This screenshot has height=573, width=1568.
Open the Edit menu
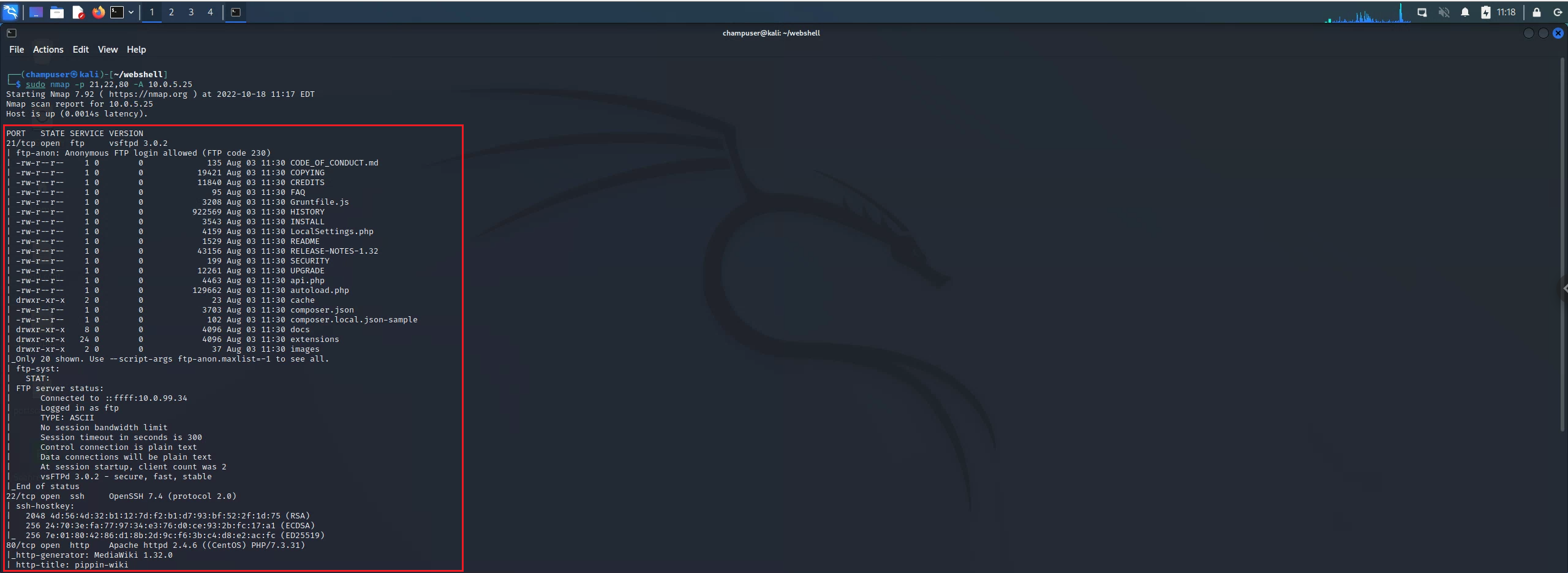coord(81,50)
